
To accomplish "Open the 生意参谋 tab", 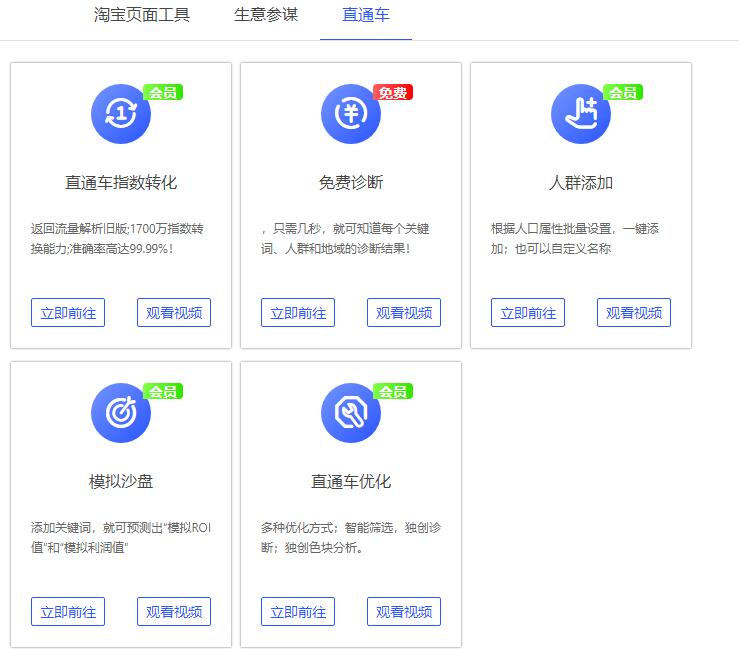I will 265,15.
